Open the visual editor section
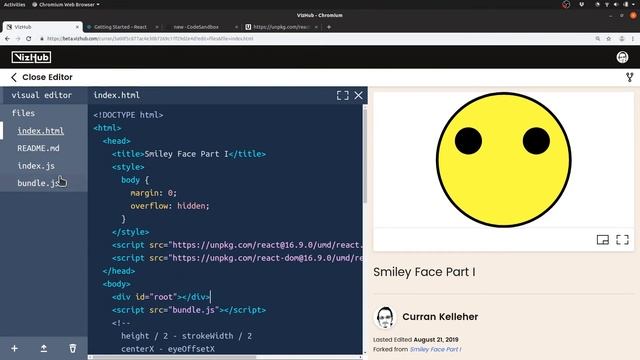 (x=42, y=95)
